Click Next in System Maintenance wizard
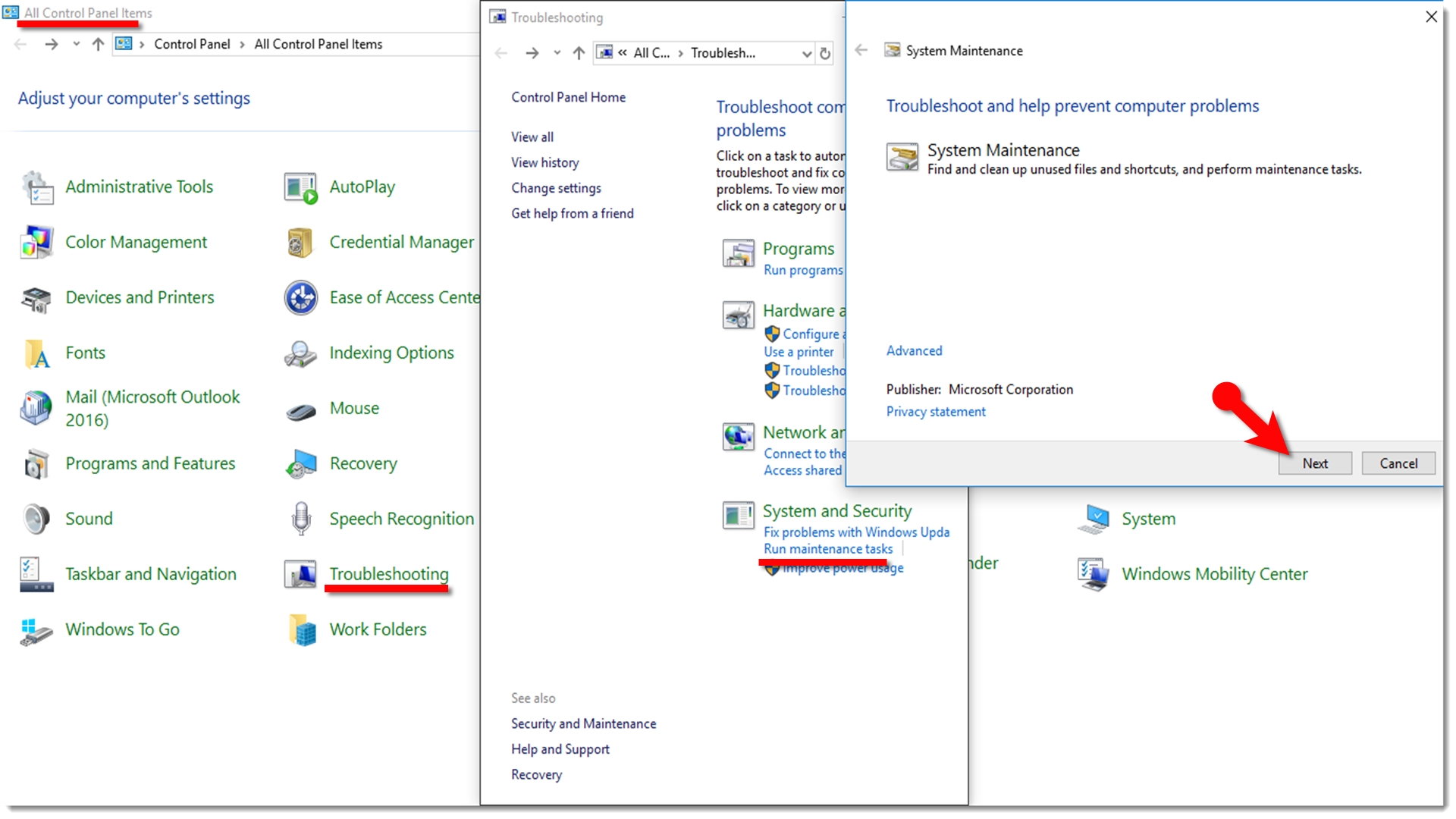Screen dimensions: 1456x819 pos(1314,463)
